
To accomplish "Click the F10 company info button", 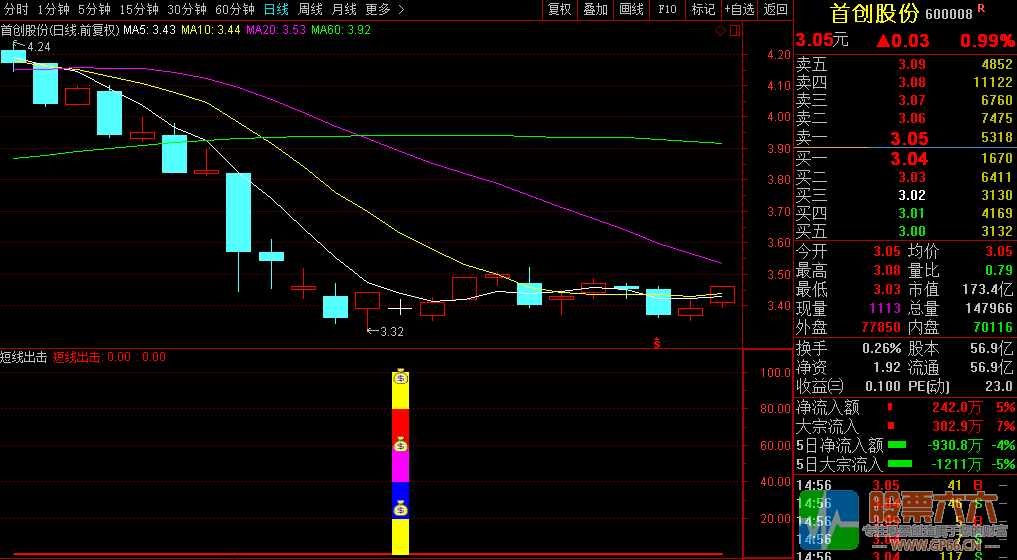I will coord(667,9).
